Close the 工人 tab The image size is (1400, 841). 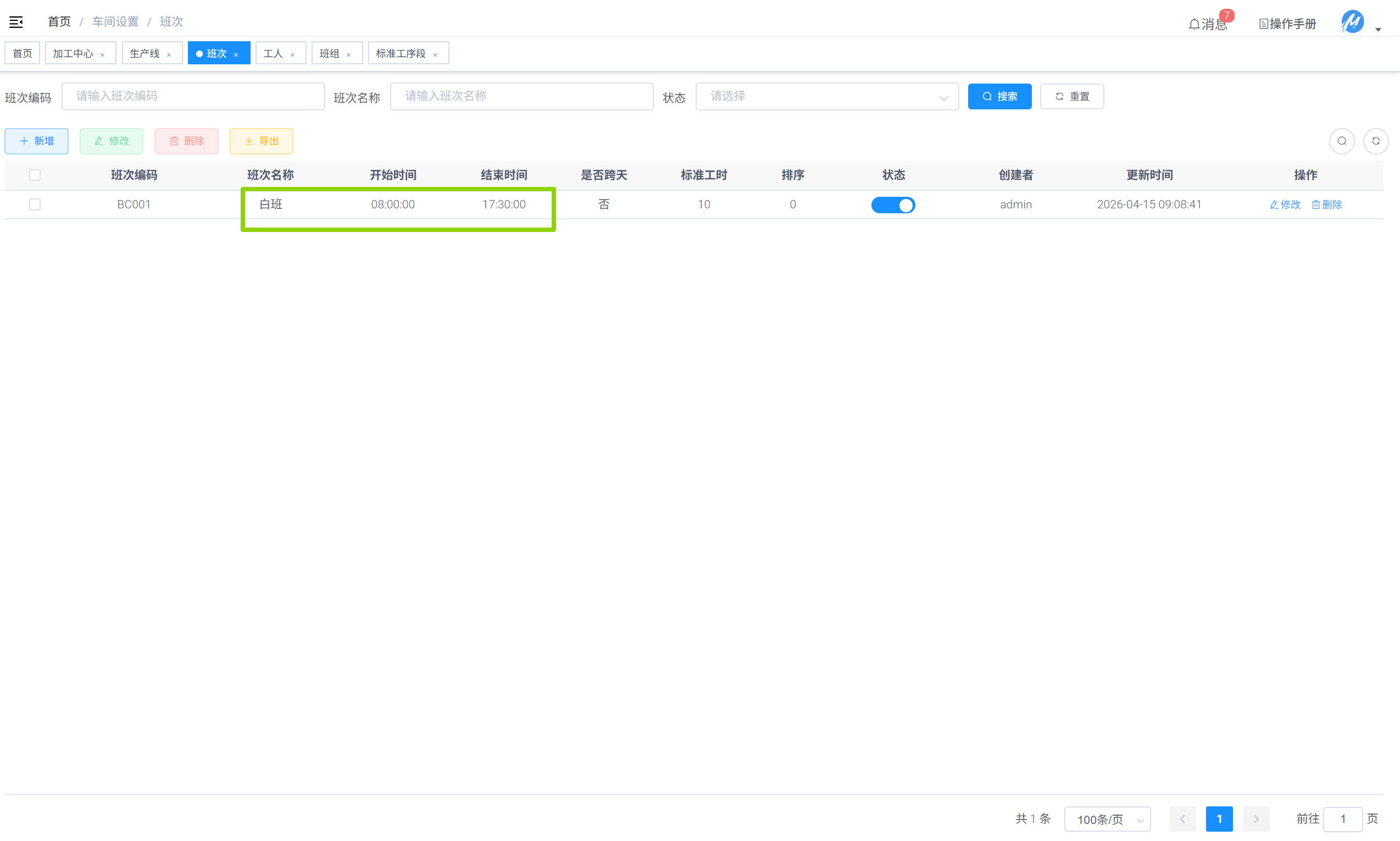[x=293, y=55]
